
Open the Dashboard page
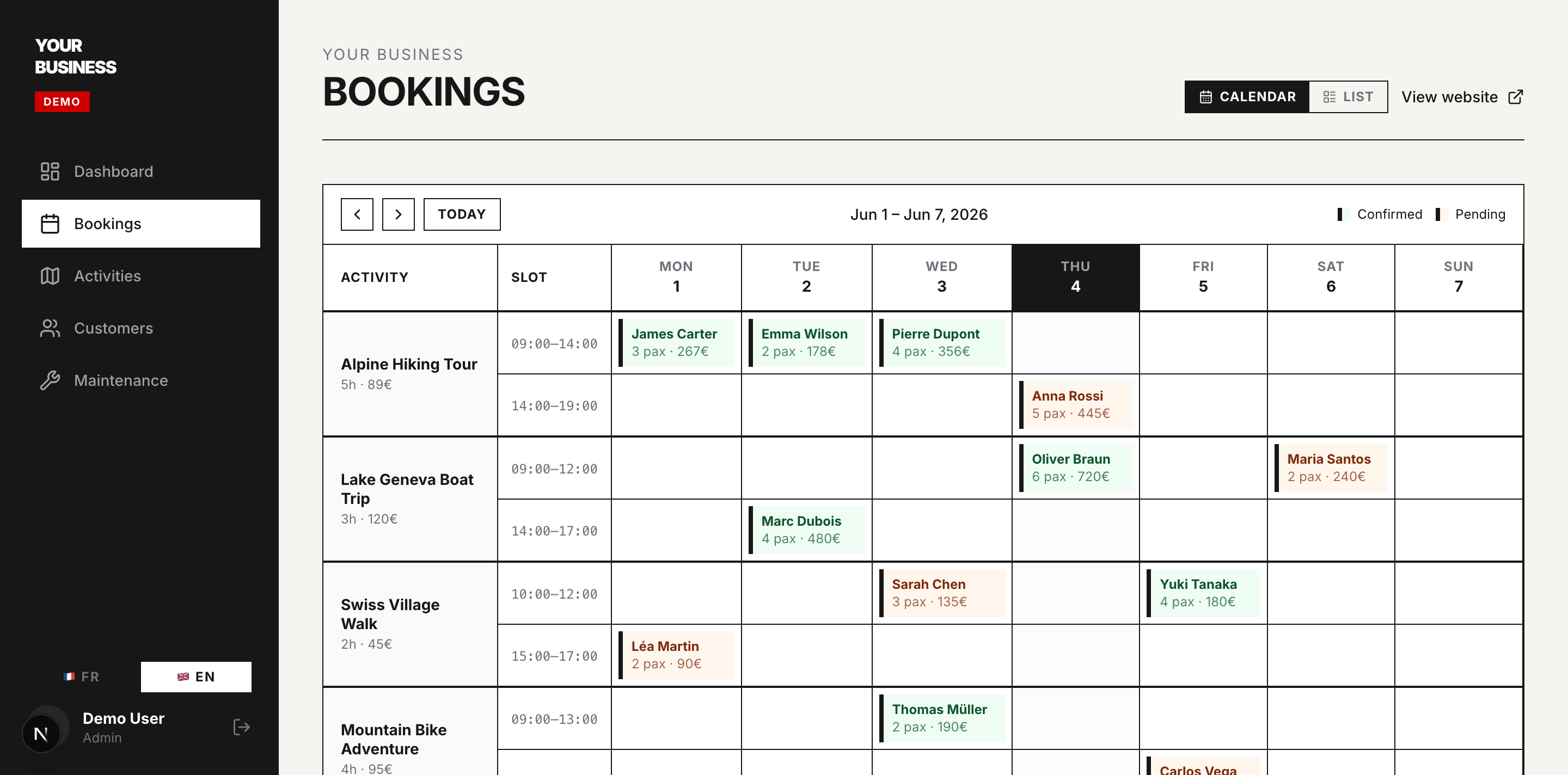point(141,171)
